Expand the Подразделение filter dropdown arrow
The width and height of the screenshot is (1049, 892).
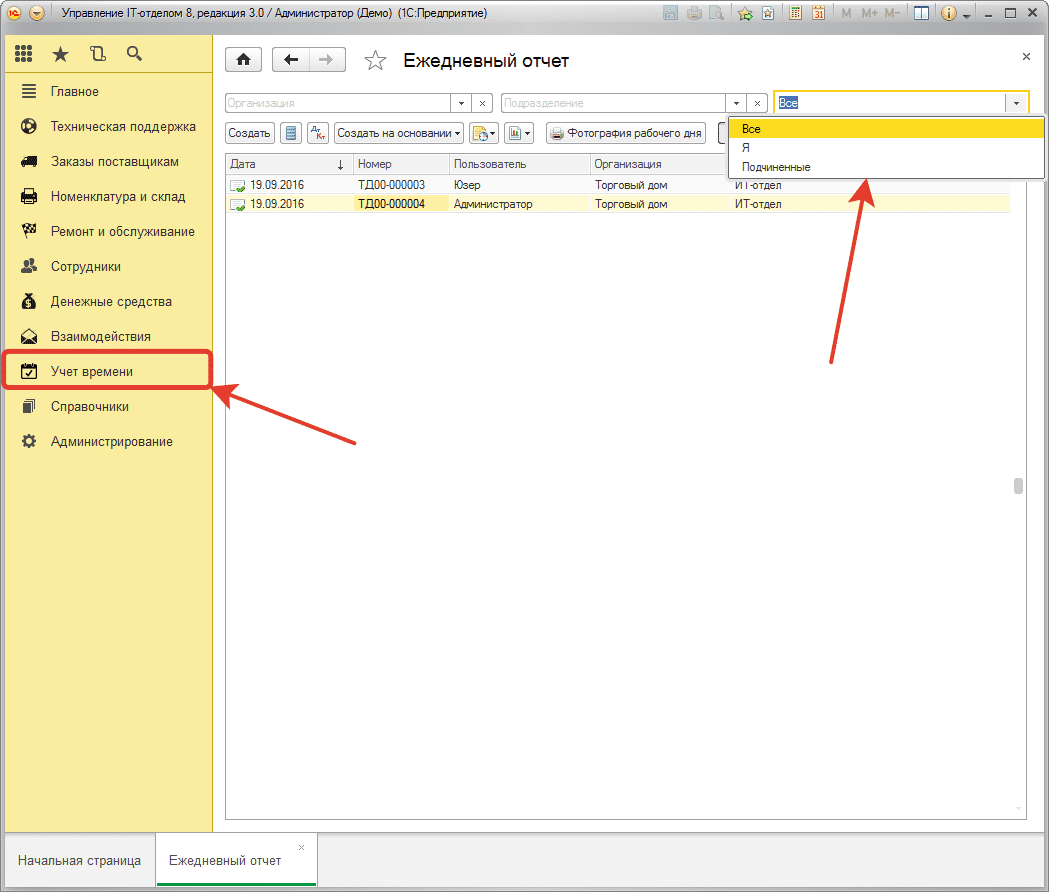pos(736,103)
